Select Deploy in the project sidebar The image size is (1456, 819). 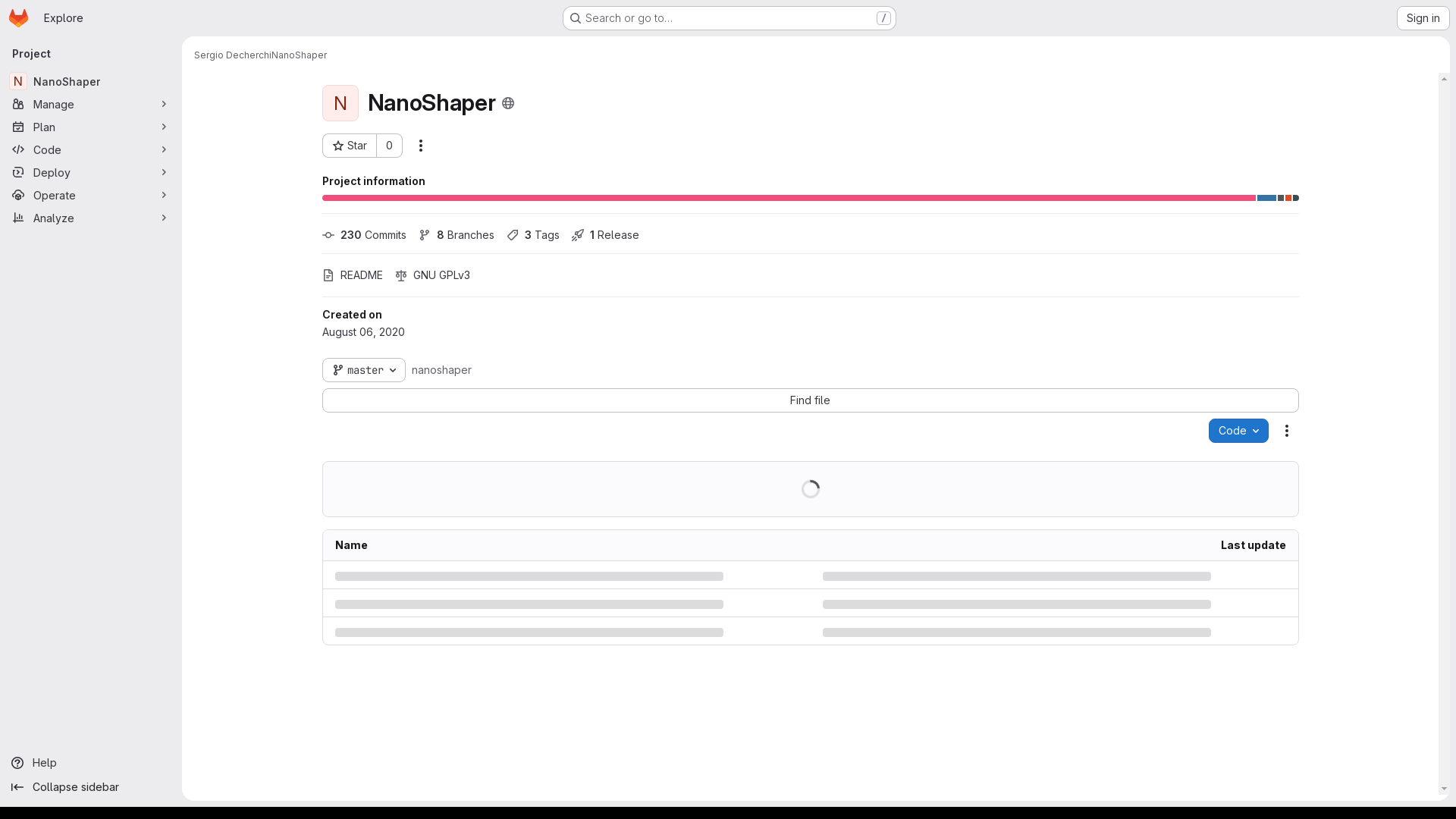tap(90, 172)
